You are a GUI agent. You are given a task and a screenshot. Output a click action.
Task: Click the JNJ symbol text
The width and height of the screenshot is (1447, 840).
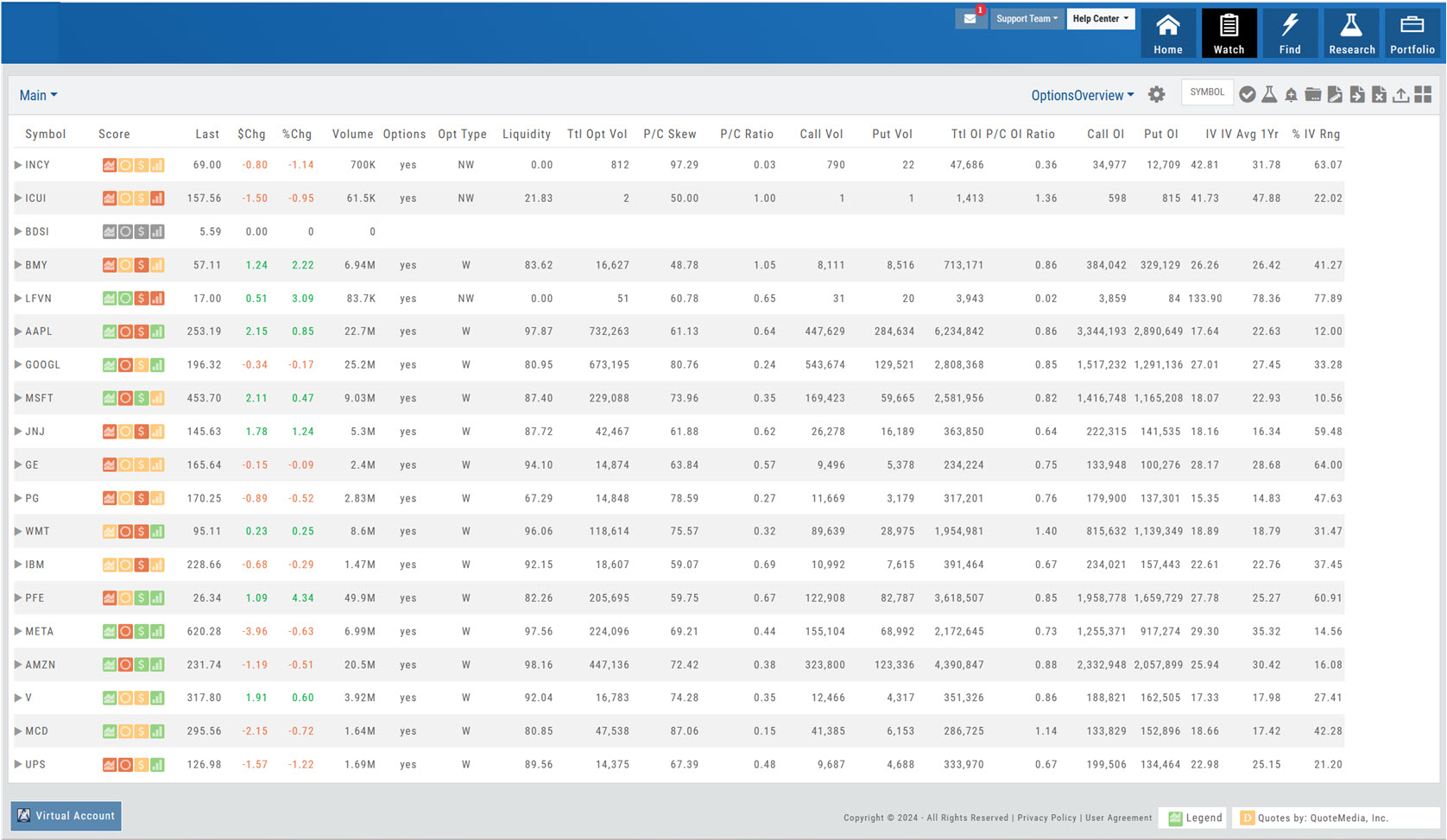tap(35, 432)
